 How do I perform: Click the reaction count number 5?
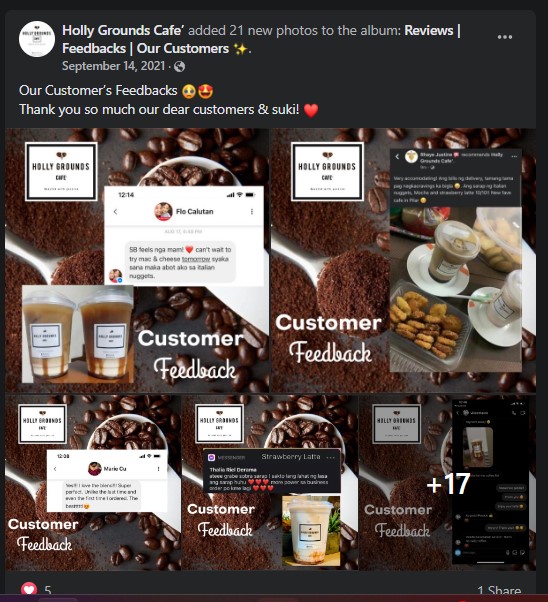pyautogui.click(x=48, y=590)
